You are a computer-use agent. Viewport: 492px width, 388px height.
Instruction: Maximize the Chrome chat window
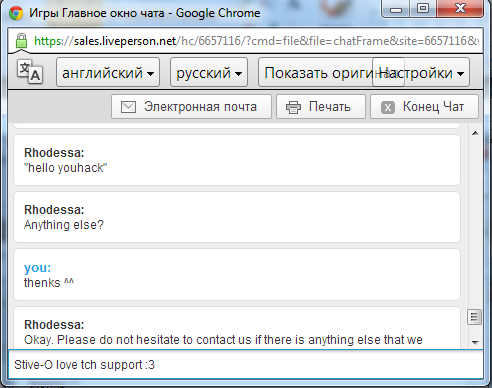(423, 9)
